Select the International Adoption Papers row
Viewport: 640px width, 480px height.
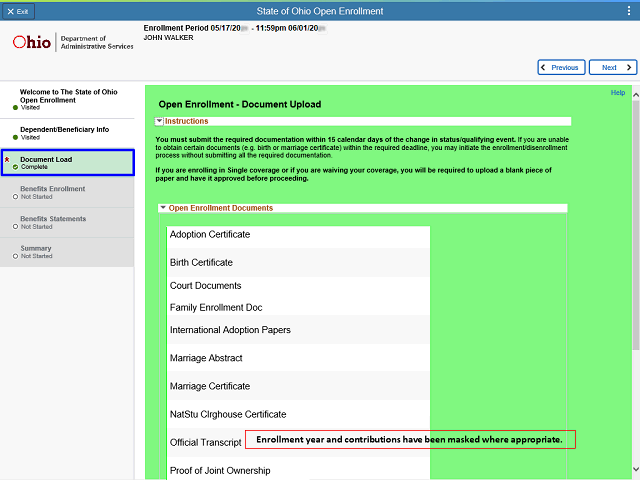point(298,330)
